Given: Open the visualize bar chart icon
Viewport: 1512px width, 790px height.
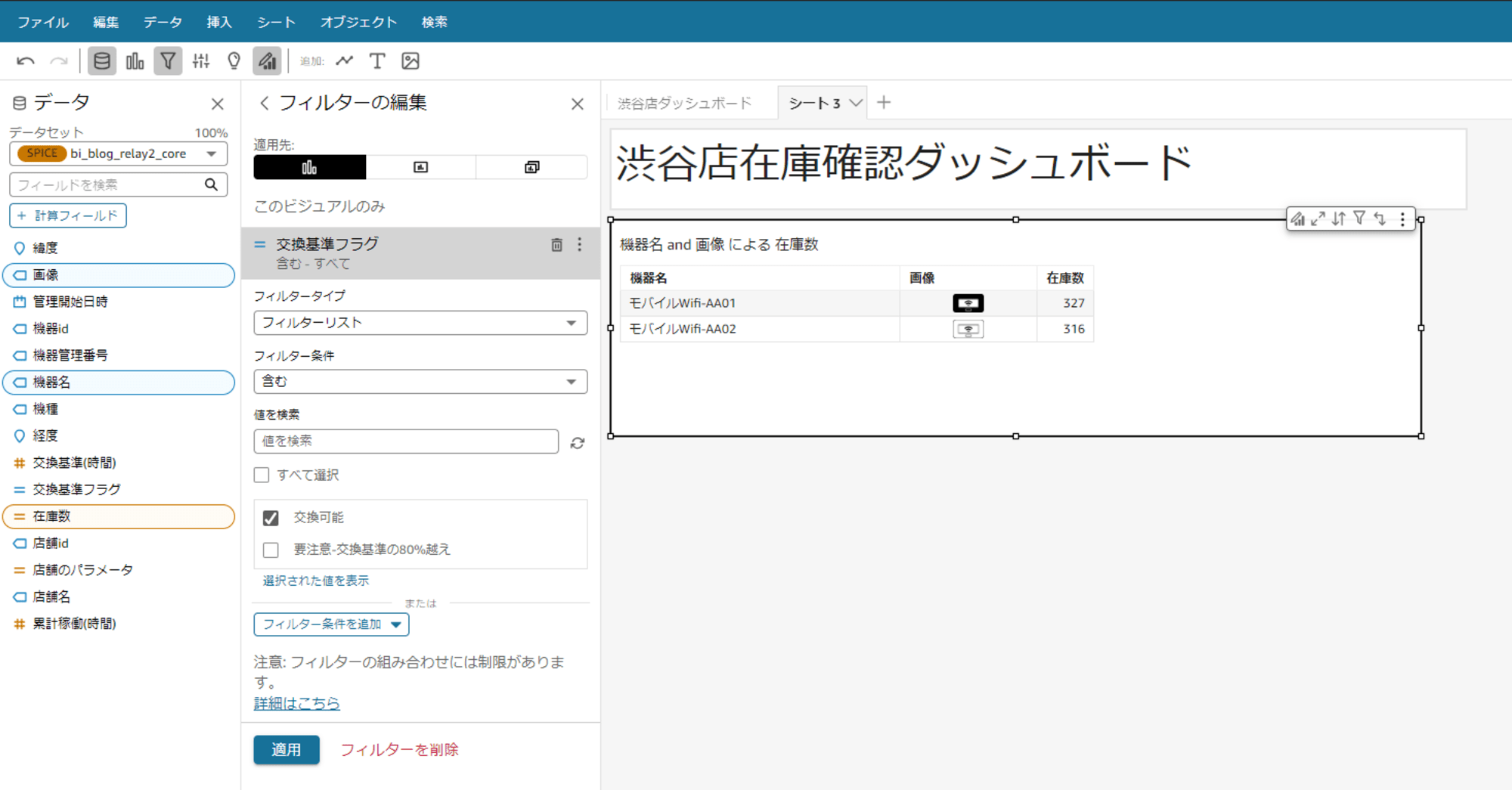Looking at the screenshot, I should click(x=135, y=61).
